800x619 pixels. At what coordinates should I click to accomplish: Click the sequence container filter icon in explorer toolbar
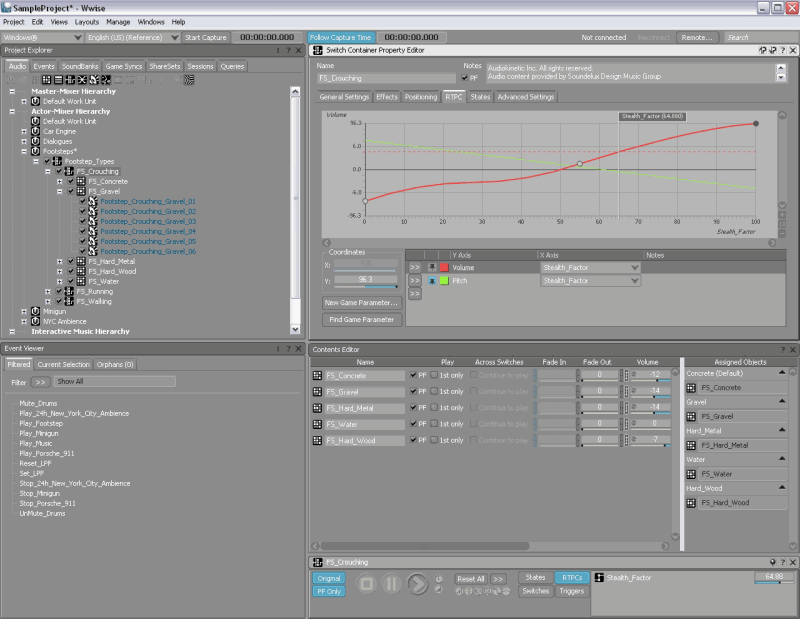pyautogui.click(x=58, y=80)
